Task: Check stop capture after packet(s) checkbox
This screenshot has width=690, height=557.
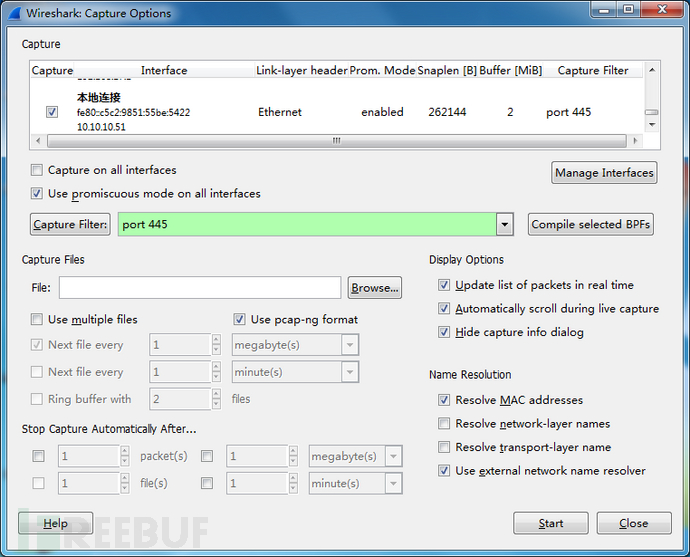Action: [x=38, y=456]
